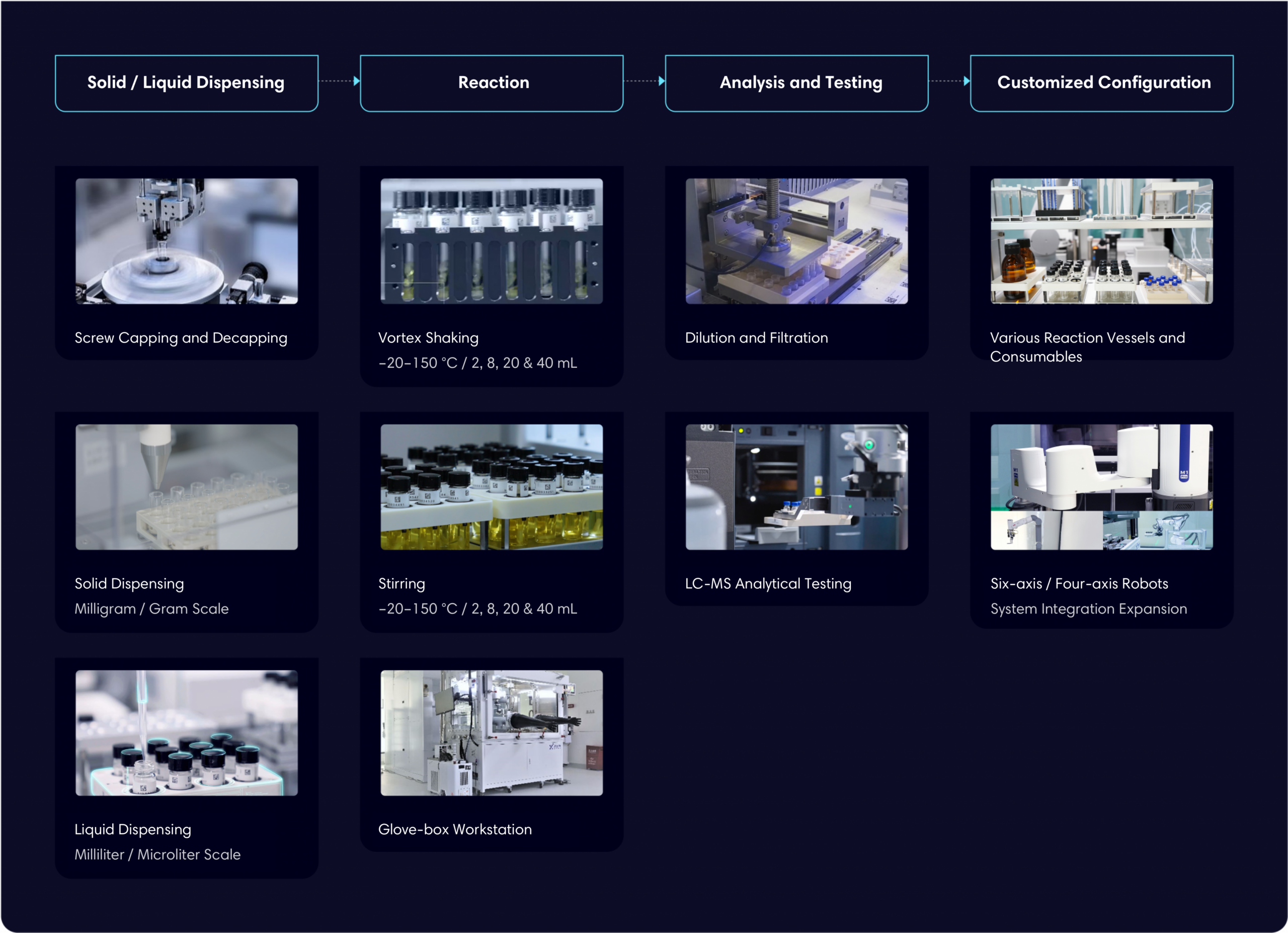1288x933 pixels.
Task: Click the 'System Integration Expansion' subtitle
Action: pyautogui.click(x=1088, y=608)
